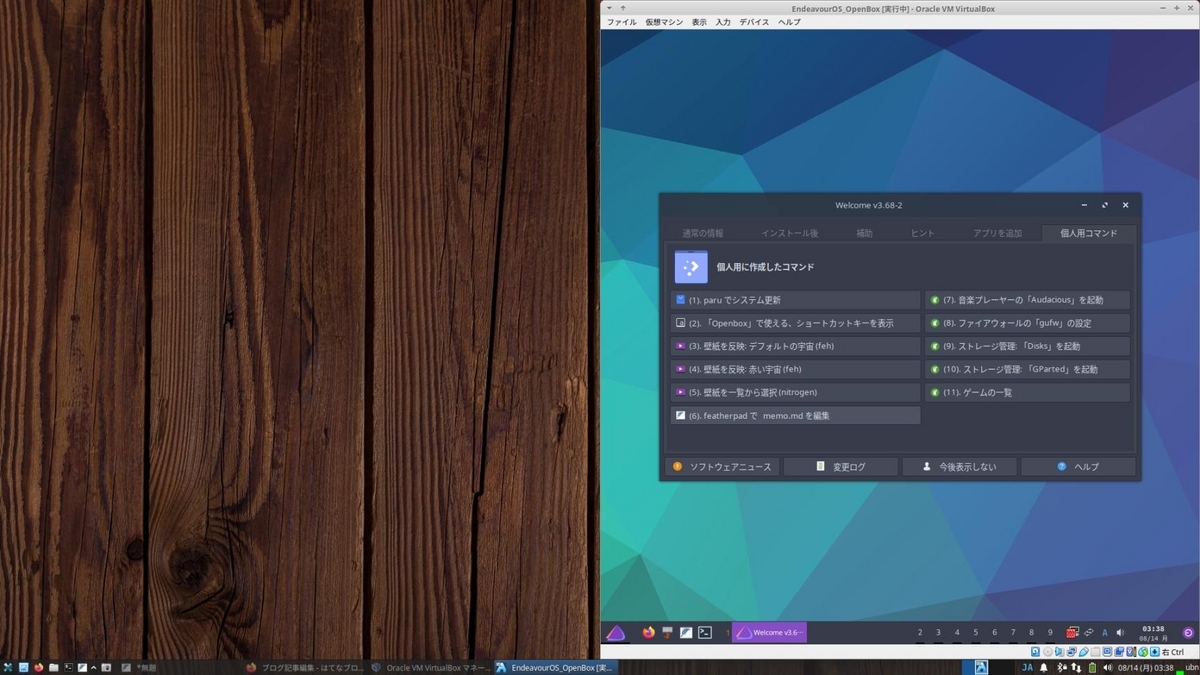Open host notification bell icon

point(1044,667)
